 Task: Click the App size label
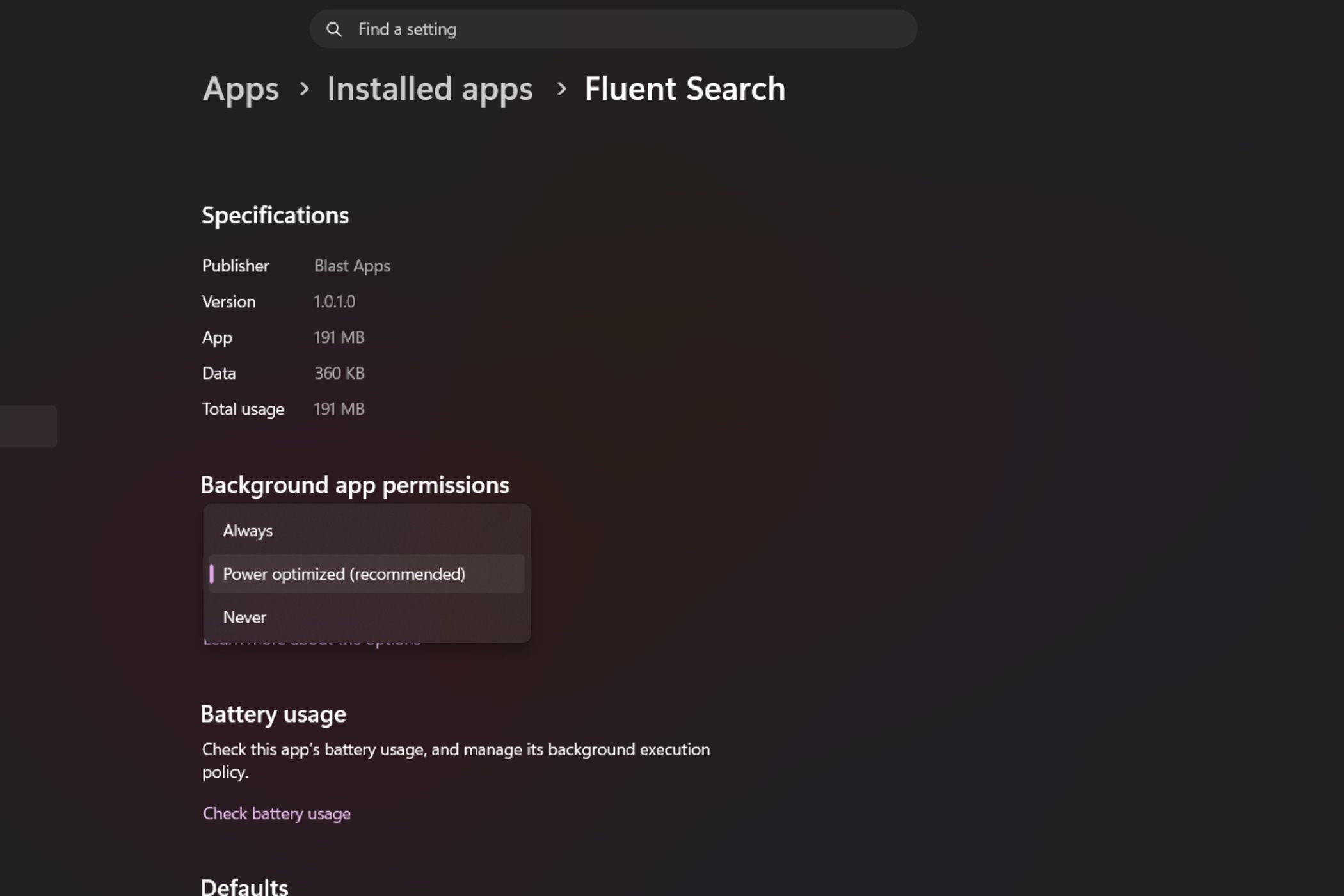[x=217, y=338]
